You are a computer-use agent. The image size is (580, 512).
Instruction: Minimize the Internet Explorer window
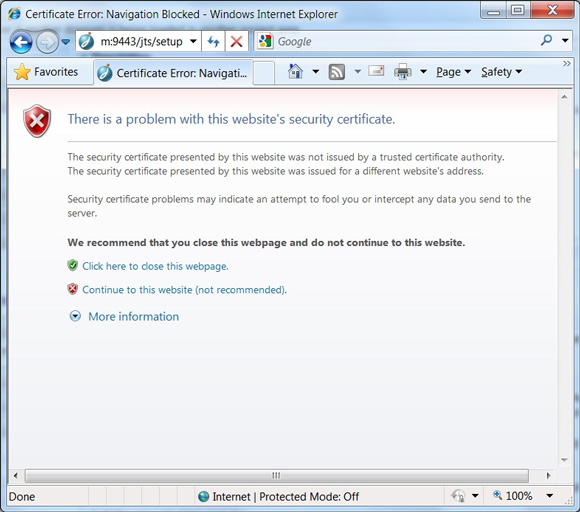point(493,11)
